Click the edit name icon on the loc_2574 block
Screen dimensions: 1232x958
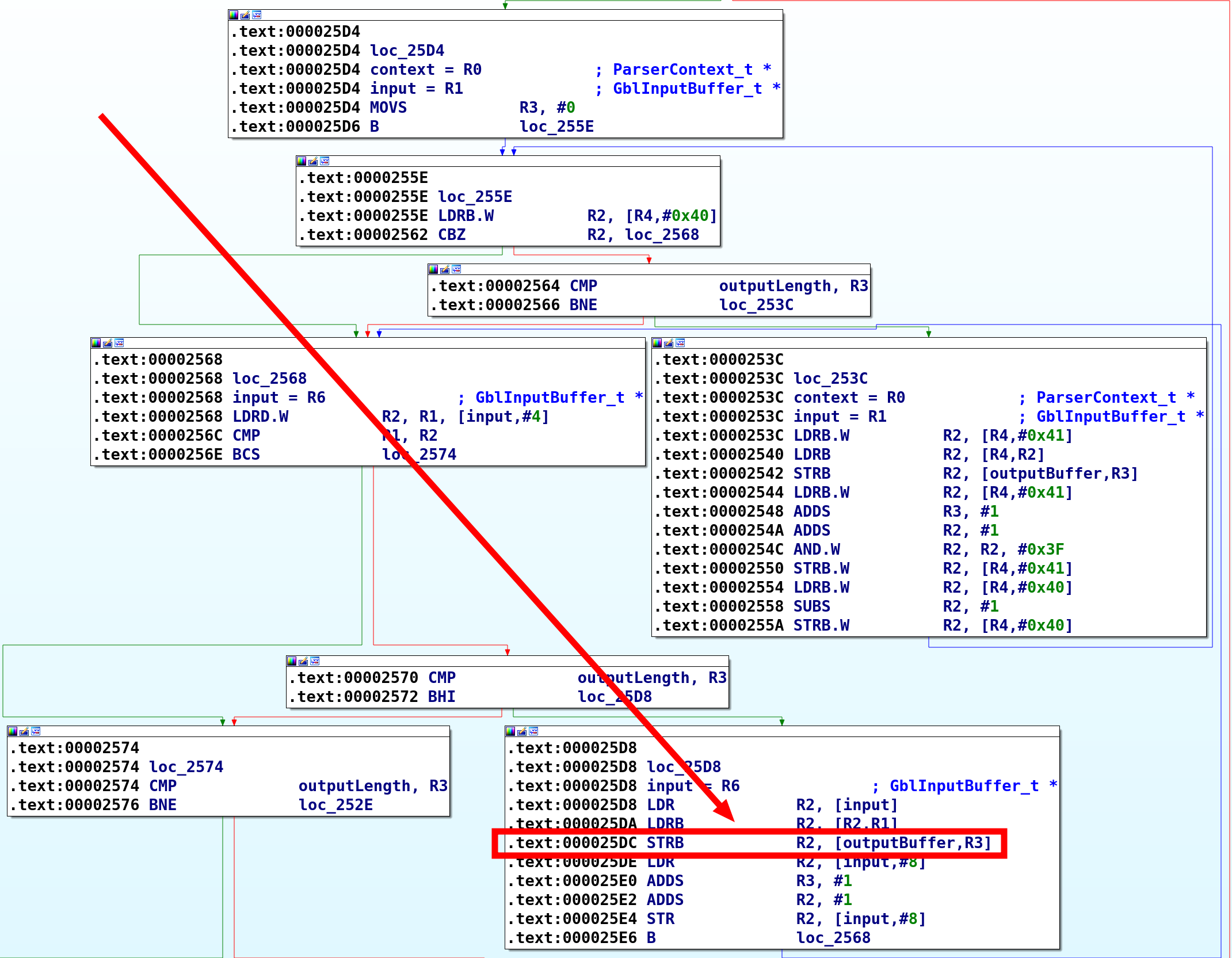(x=24, y=731)
